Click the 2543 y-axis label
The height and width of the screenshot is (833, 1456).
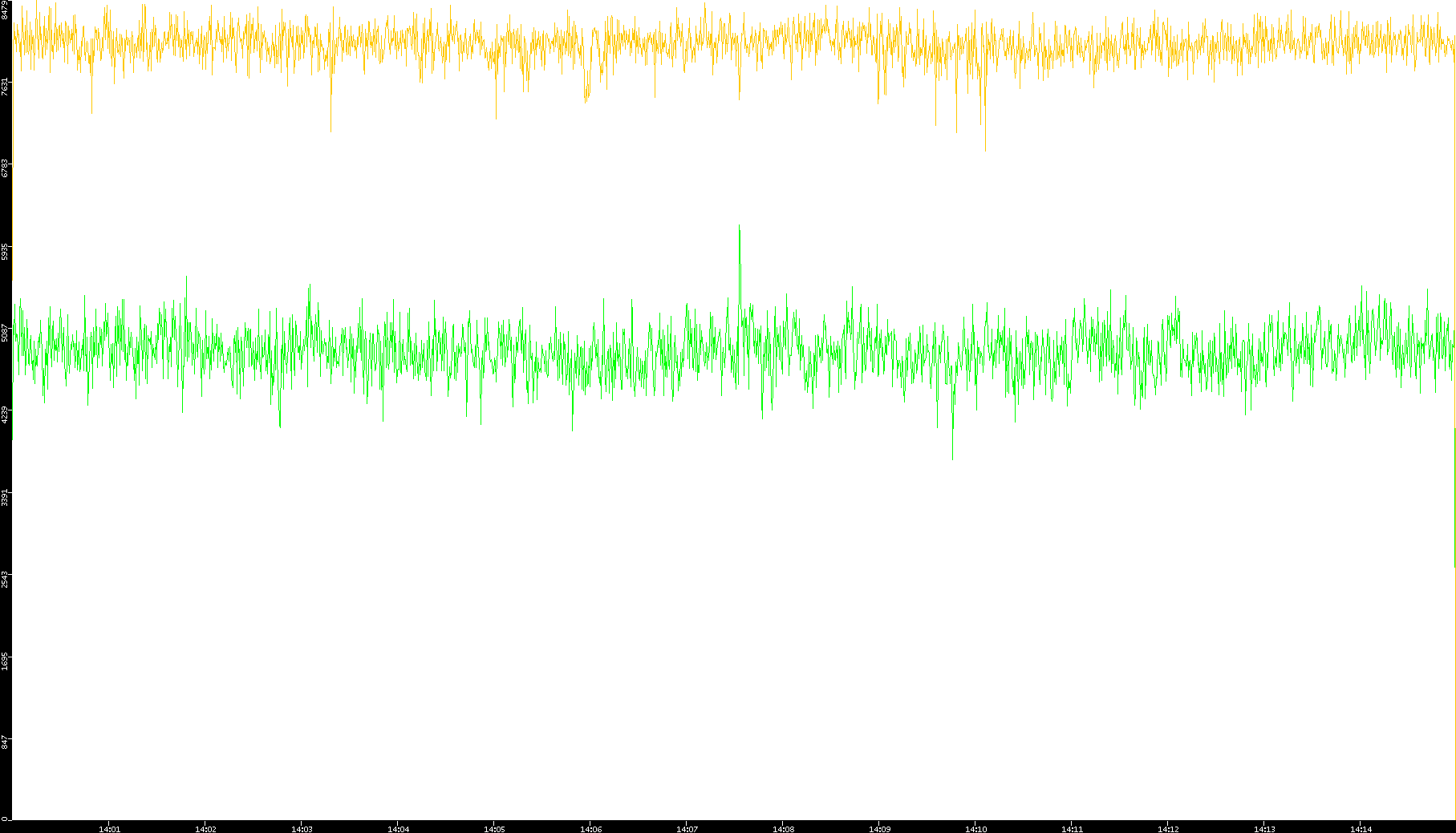[6, 580]
